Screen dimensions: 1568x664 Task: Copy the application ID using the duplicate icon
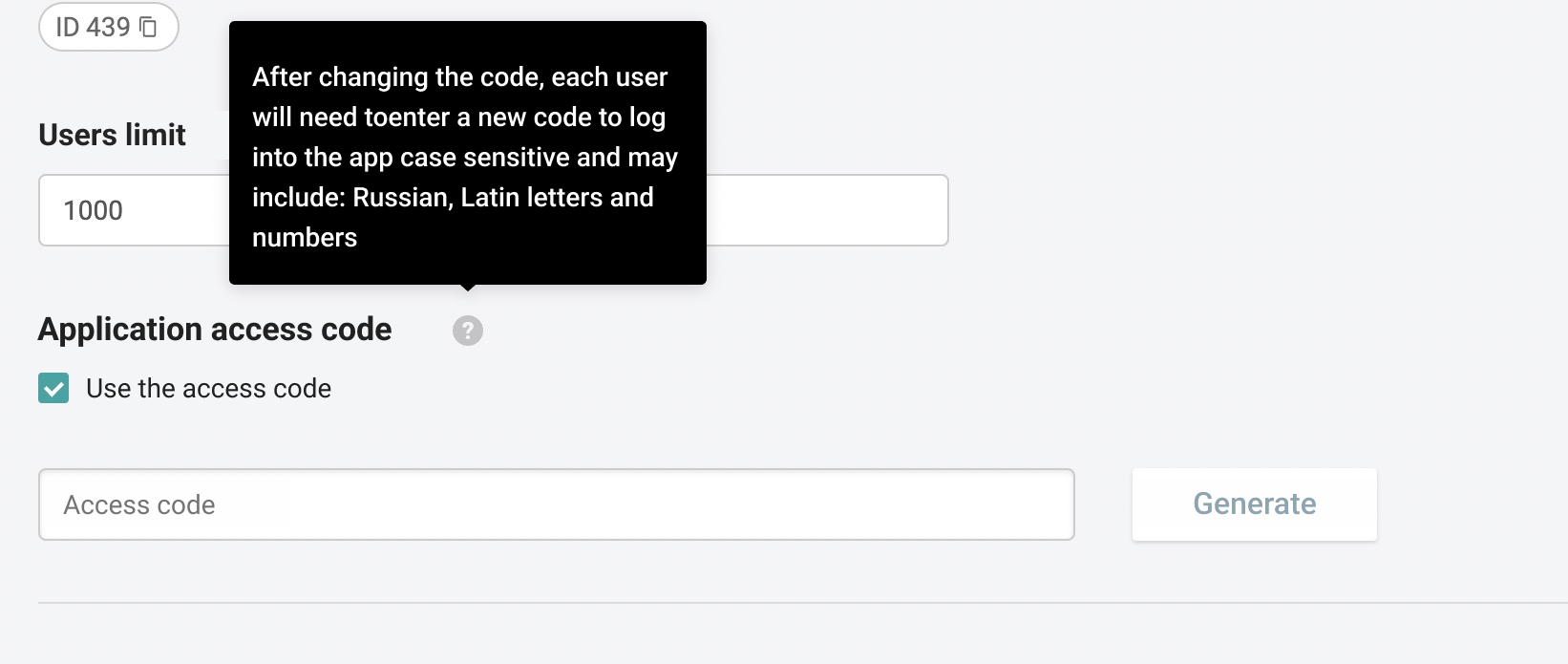pos(147,27)
